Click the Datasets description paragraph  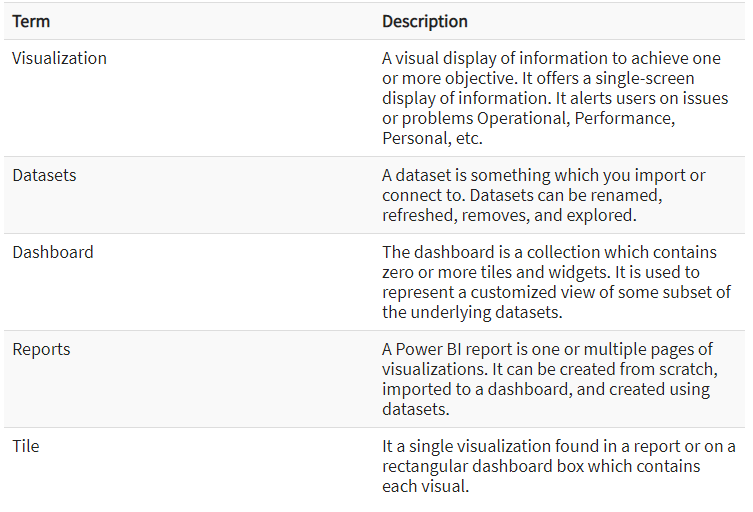point(544,195)
